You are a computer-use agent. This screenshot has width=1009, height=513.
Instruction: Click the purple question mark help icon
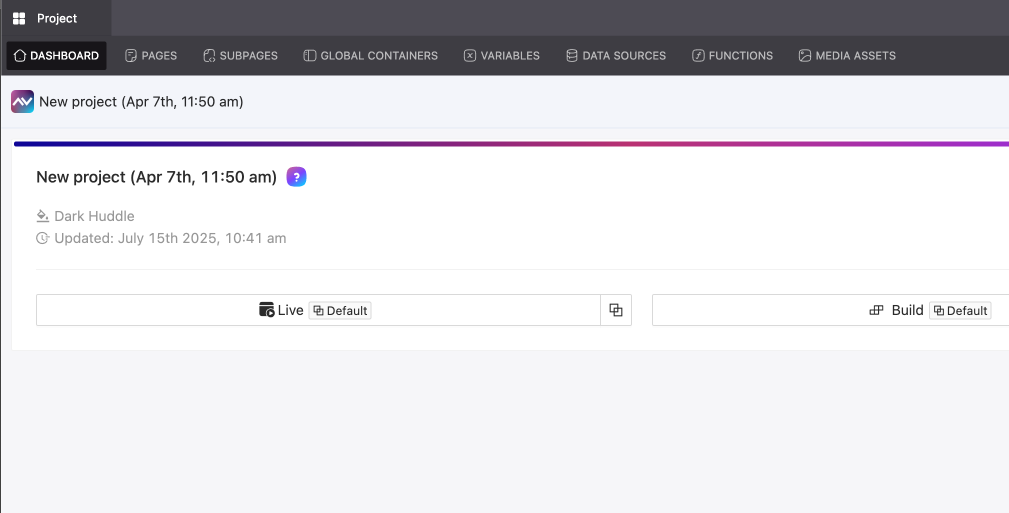(296, 177)
